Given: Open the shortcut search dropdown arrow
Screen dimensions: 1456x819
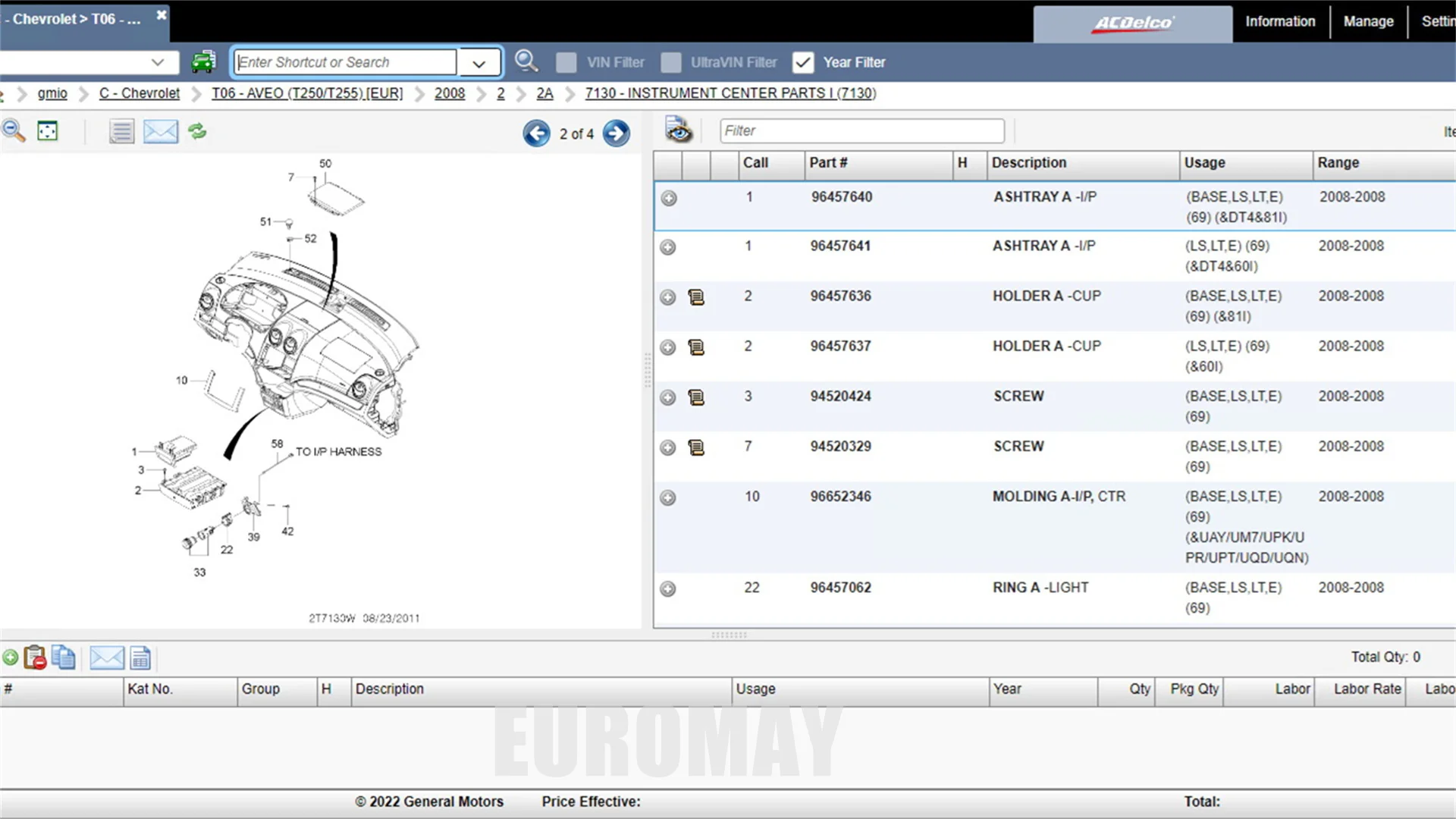Looking at the screenshot, I should 479,62.
